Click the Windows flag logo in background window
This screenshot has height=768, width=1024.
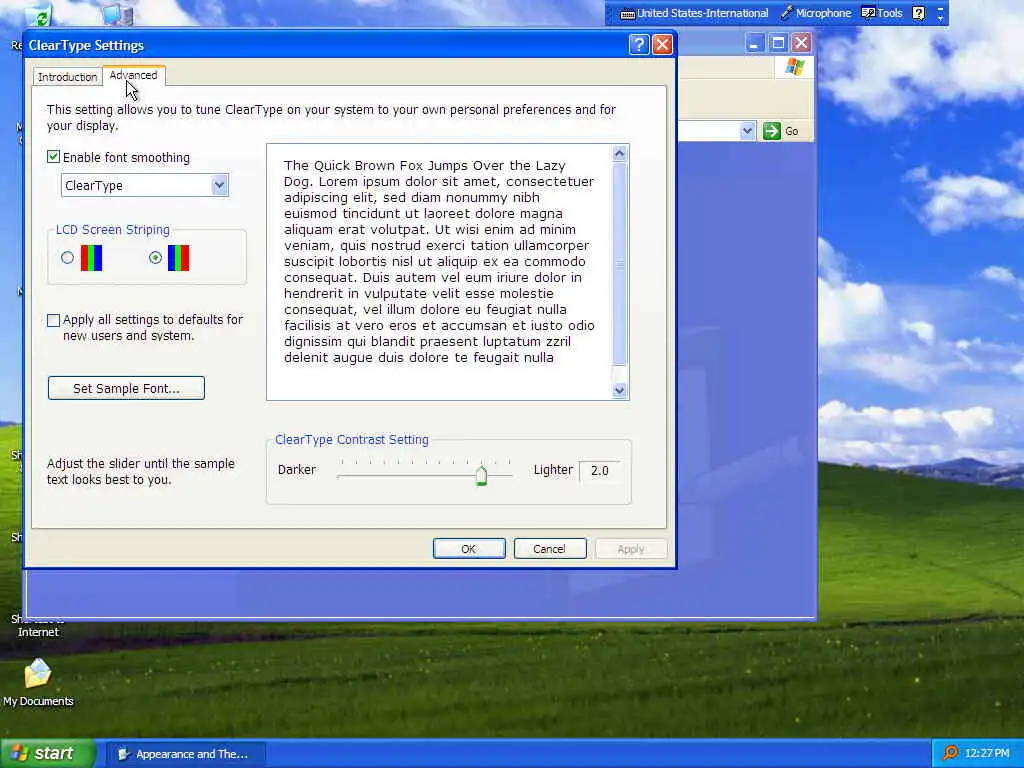tap(795, 66)
